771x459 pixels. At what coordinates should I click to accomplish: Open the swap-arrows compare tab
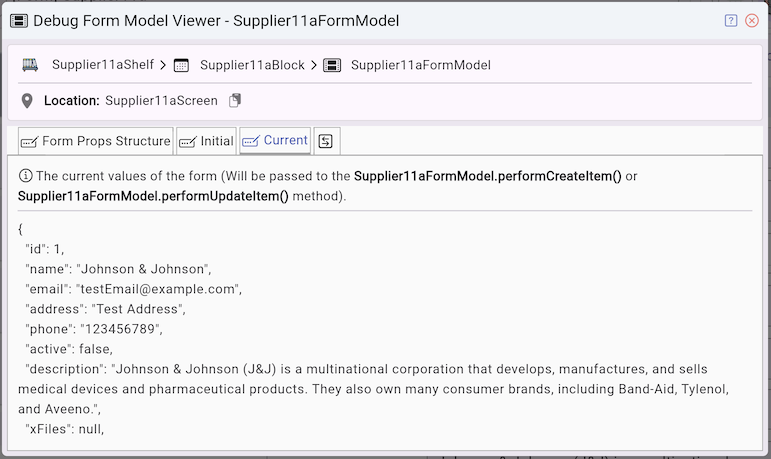tap(326, 141)
